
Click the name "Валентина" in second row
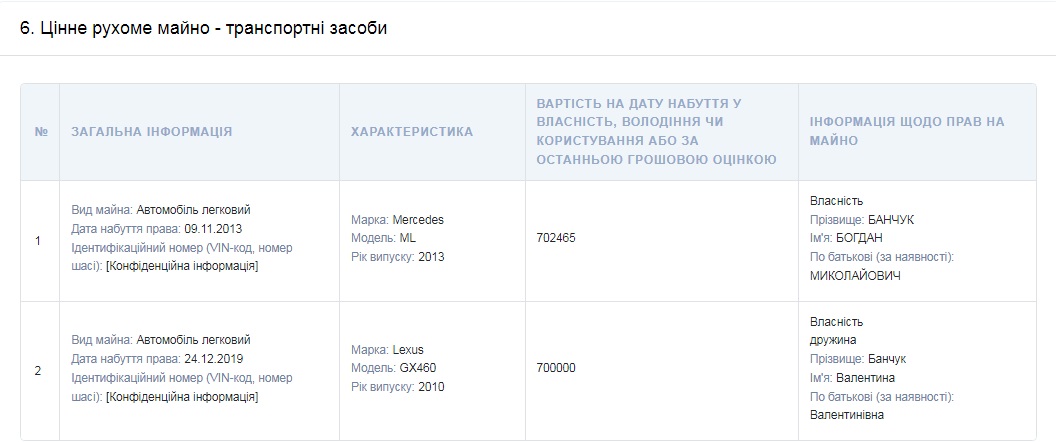coord(866,377)
